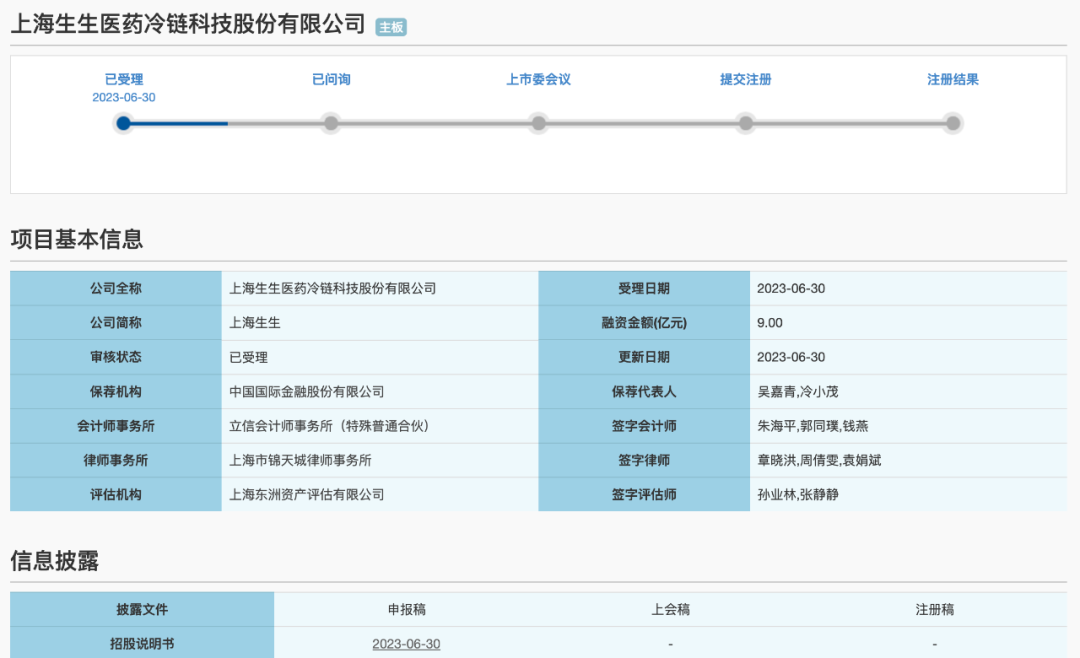
Task: Click the company full name 上海生生医药冷链科技股份有限公司 cell
Action: 380,288
